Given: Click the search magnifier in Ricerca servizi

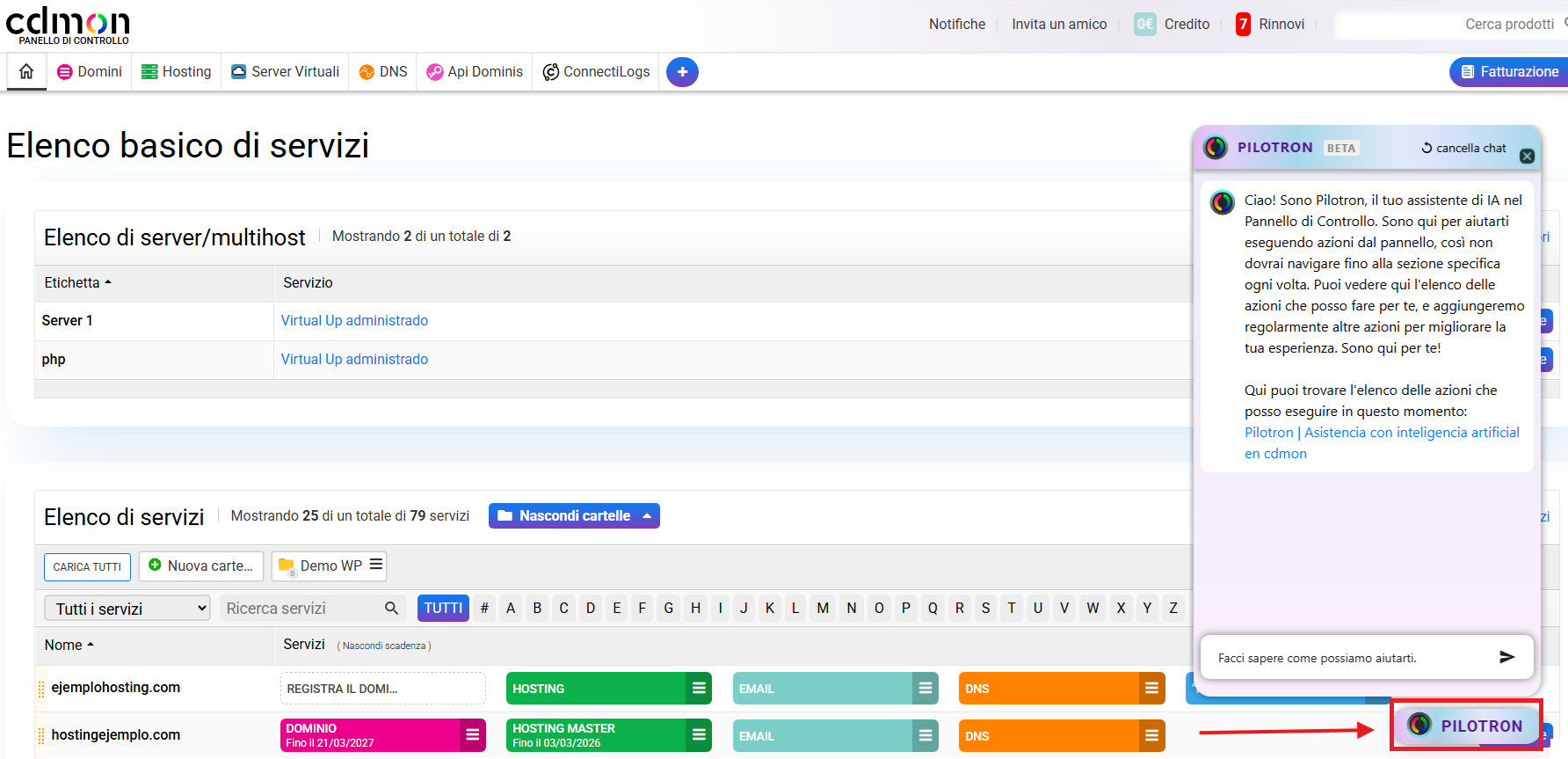Looking at the screenshot, I should pyautogui.click(x=392, y=608).
